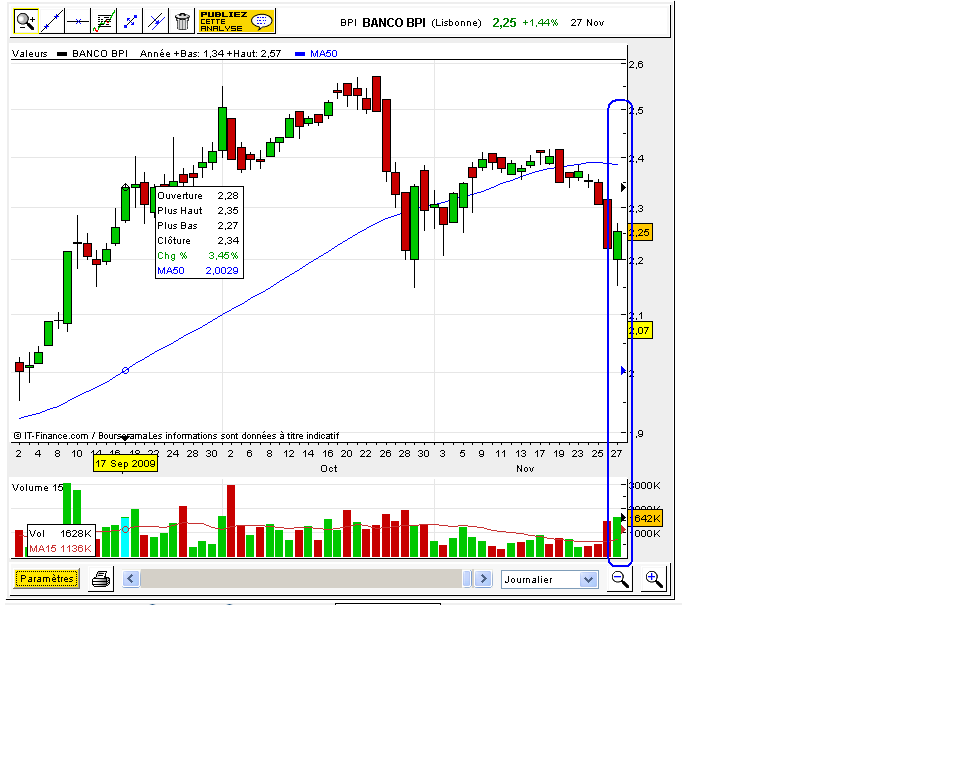Click the cyan highlighted volume bar
Image resolution: width=958 pixels, height=762 pixels.
[x=125, y=537]
